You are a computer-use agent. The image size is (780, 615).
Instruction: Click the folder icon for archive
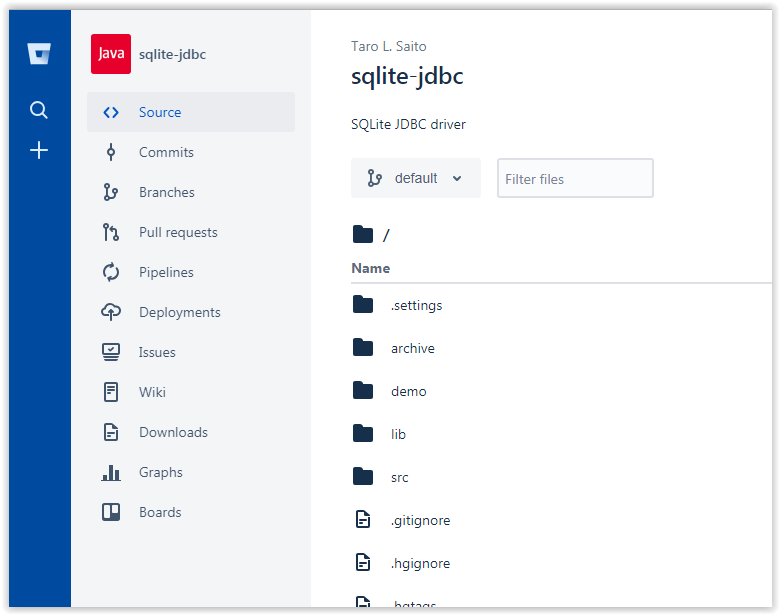363,347
